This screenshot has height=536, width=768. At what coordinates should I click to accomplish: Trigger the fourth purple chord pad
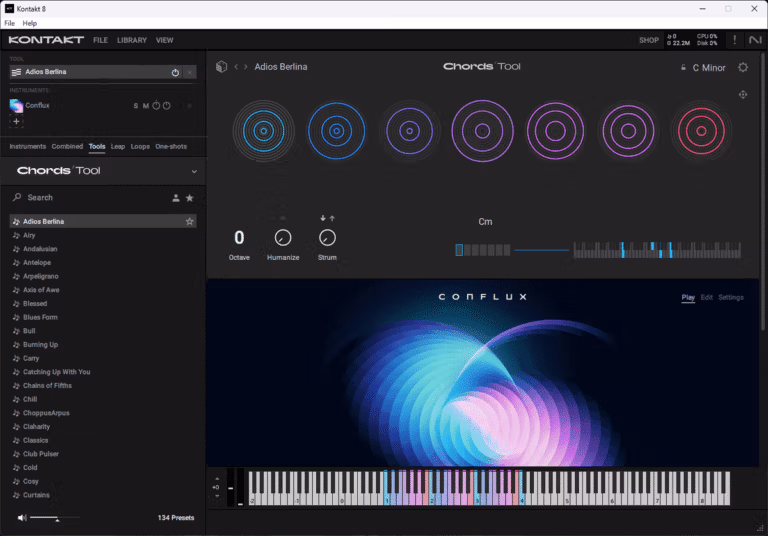[482, 131]
